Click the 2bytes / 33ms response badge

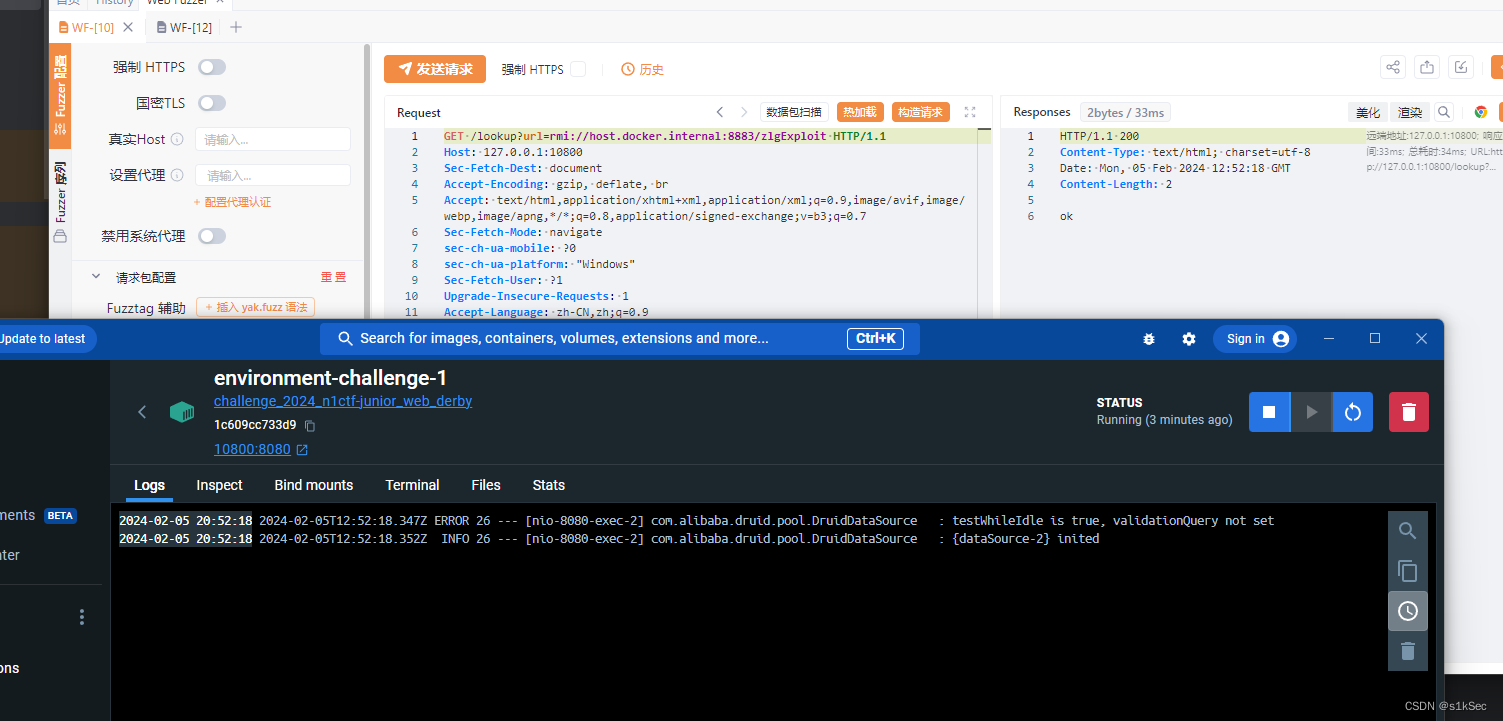pyautogui.click(x=1125, y=113)
